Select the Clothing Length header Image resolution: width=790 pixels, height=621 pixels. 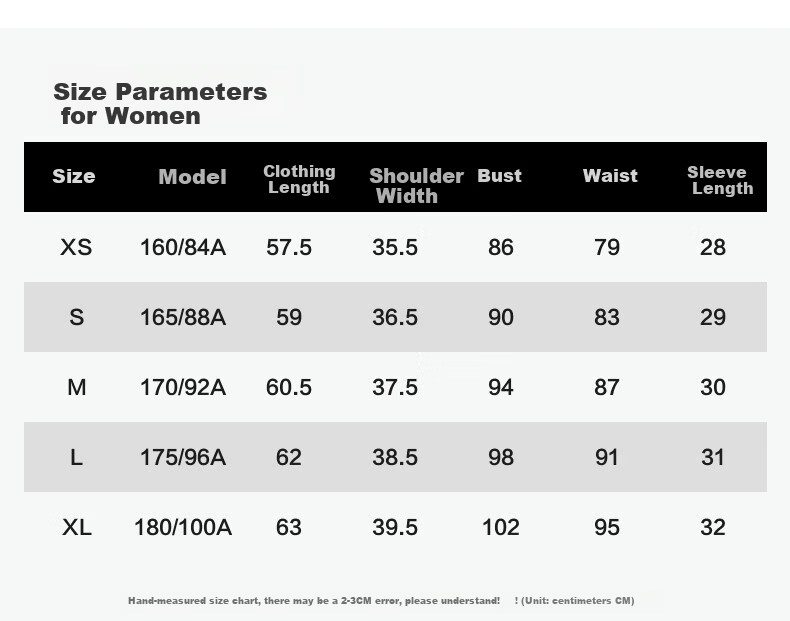(x=299, y=179)
